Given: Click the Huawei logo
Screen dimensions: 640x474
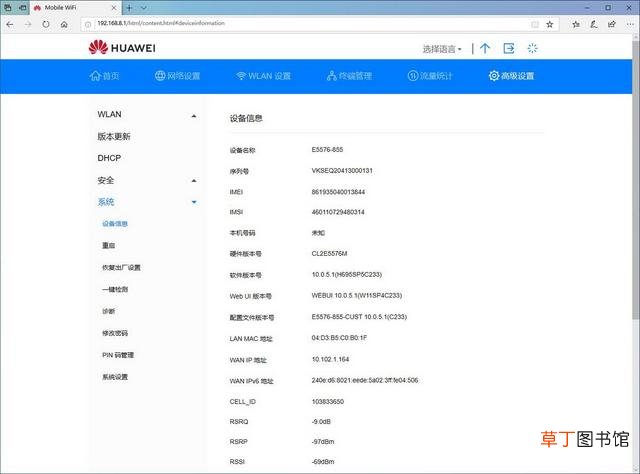Looking at the screenshot, I should point(122,48).
